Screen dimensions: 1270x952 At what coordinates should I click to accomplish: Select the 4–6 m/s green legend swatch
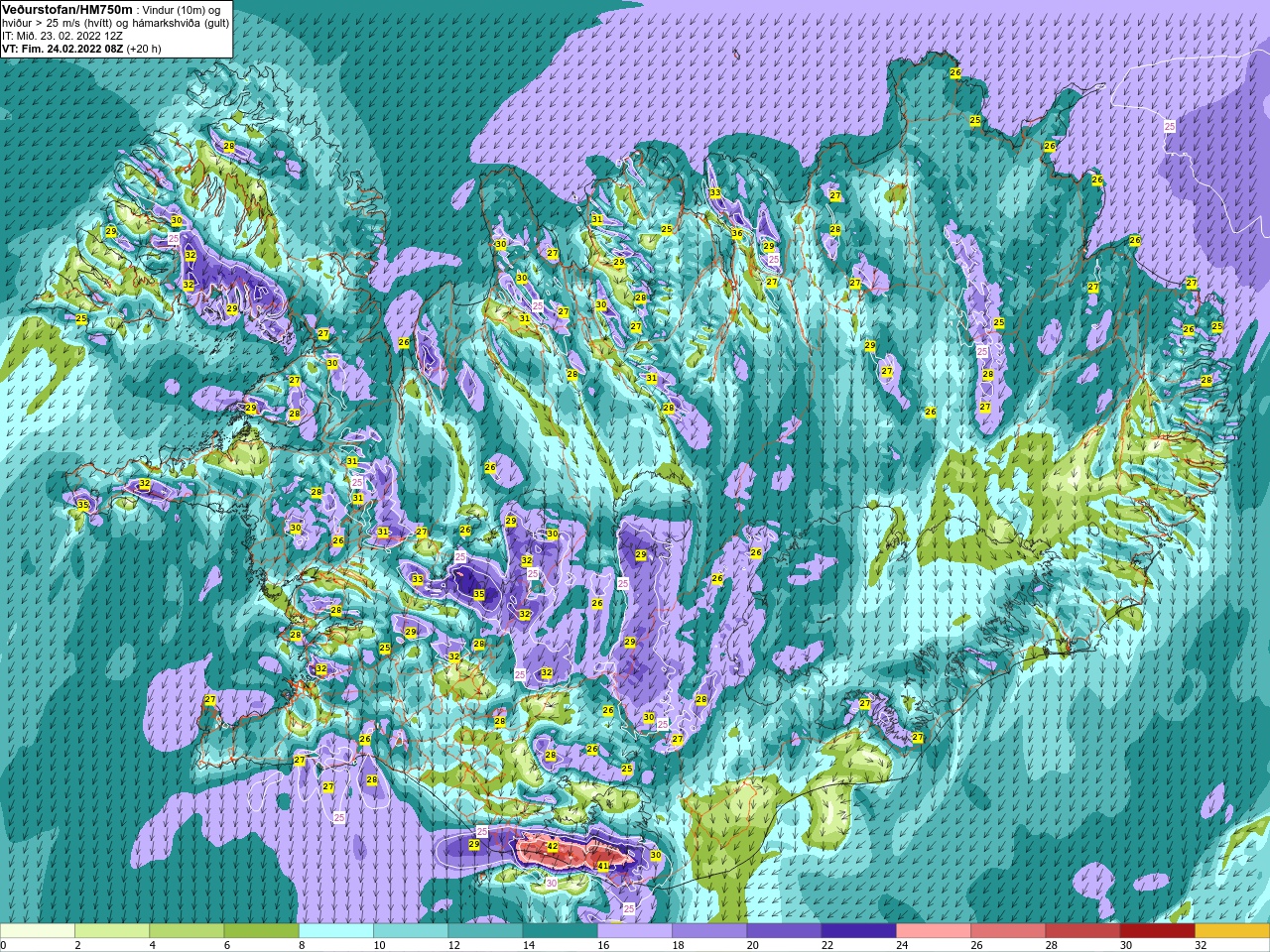click(x=187, y=931)
